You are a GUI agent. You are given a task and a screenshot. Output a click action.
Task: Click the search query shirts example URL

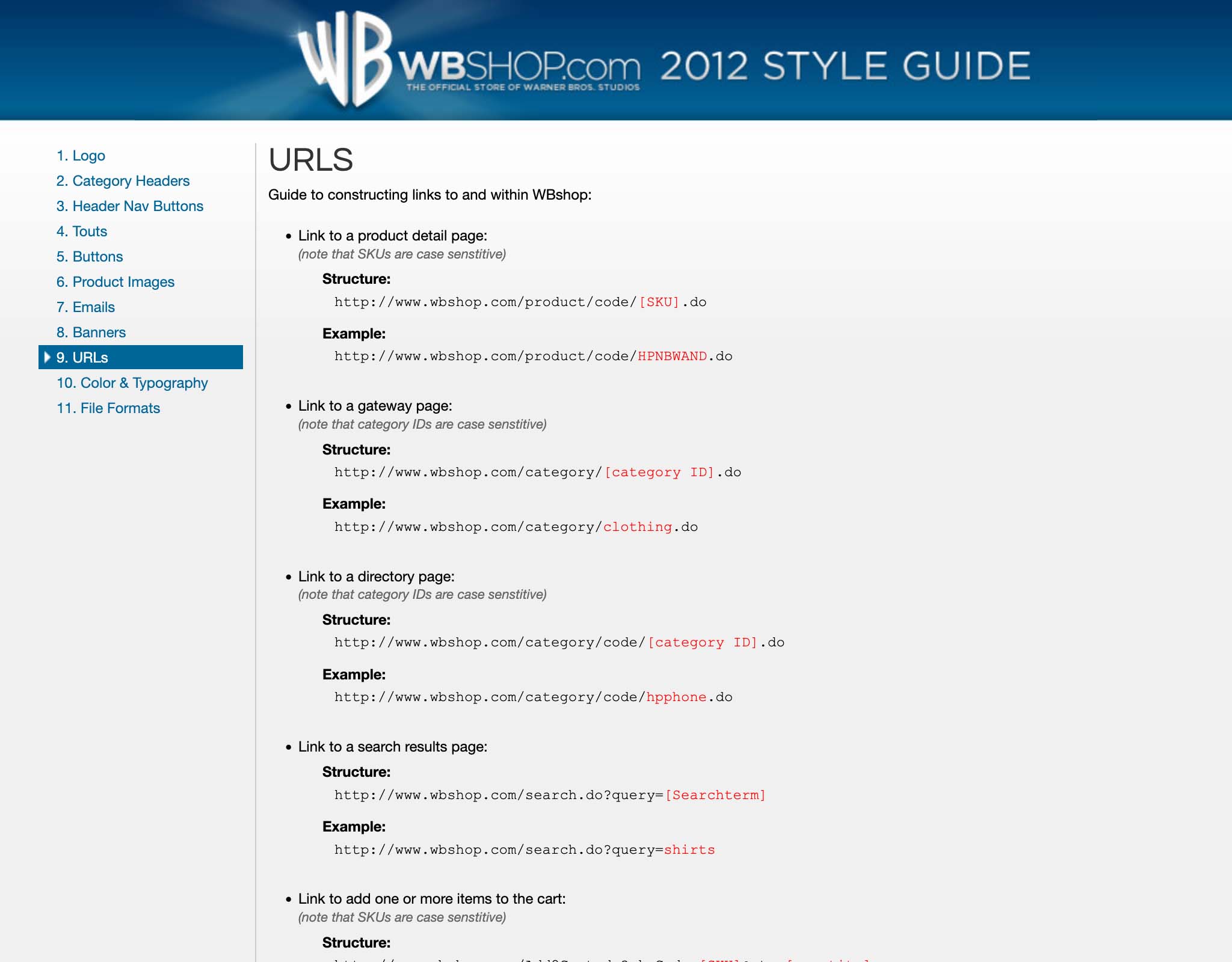click(524, 850)
